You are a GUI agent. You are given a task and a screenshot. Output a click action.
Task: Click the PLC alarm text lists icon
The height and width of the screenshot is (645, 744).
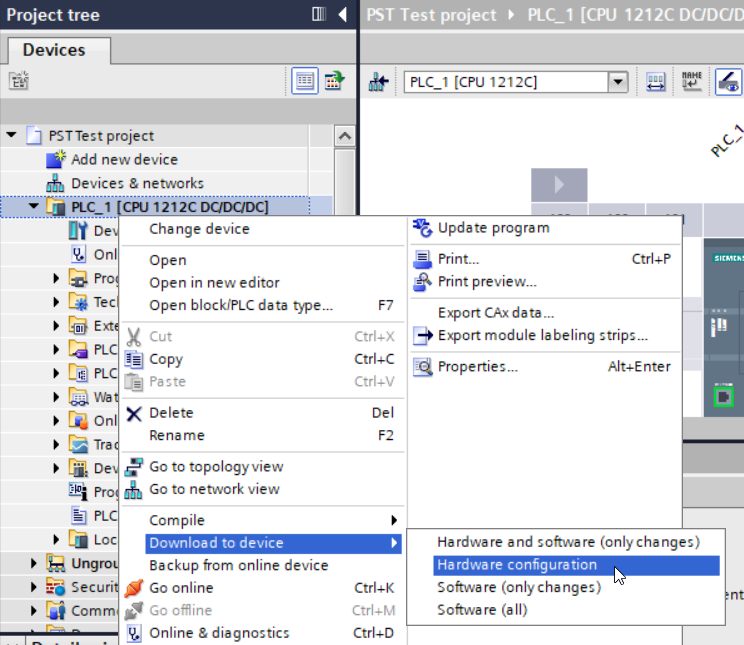[78, 515]
